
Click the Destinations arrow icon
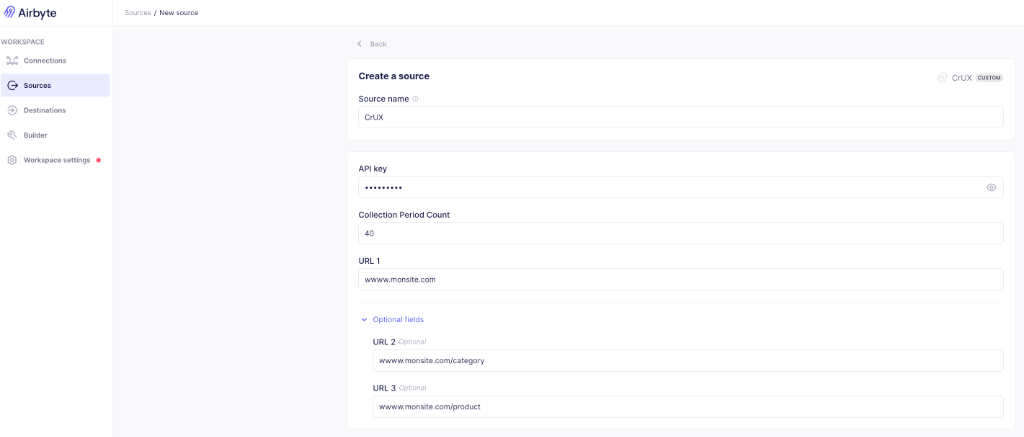12,110
